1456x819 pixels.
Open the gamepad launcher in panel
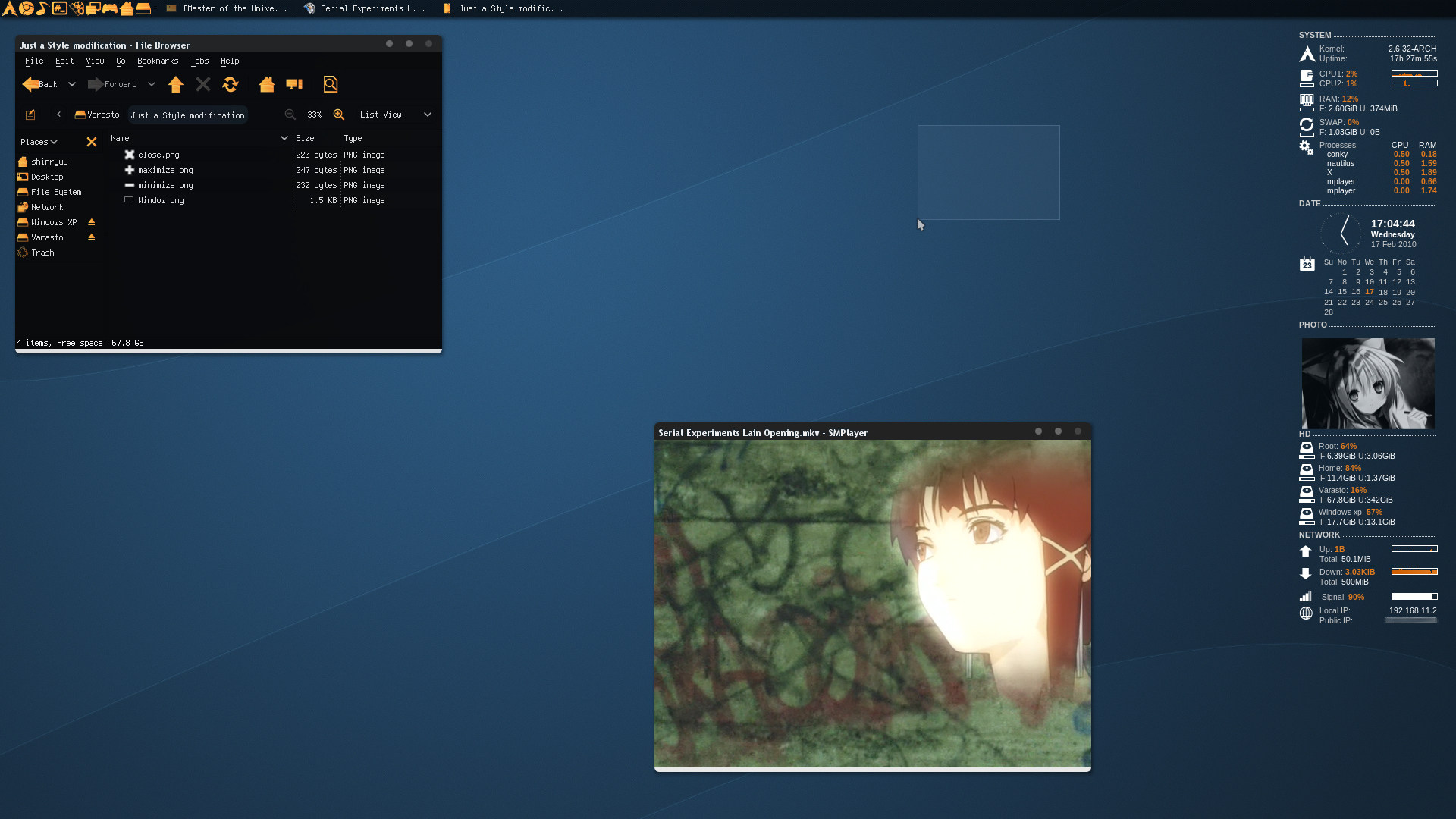[110, 8]
